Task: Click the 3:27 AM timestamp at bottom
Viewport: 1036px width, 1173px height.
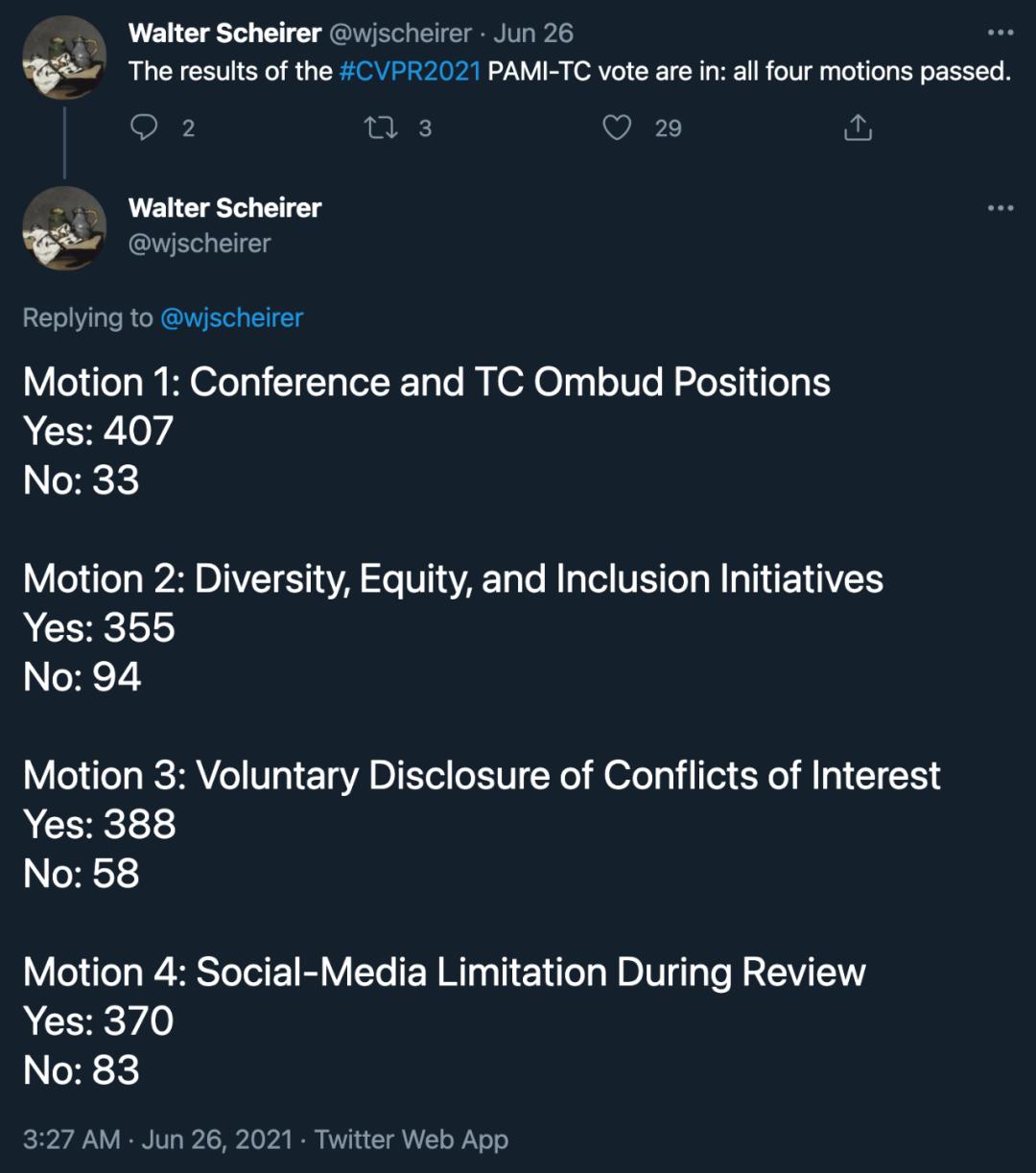Action: [x=72, y=1139]
